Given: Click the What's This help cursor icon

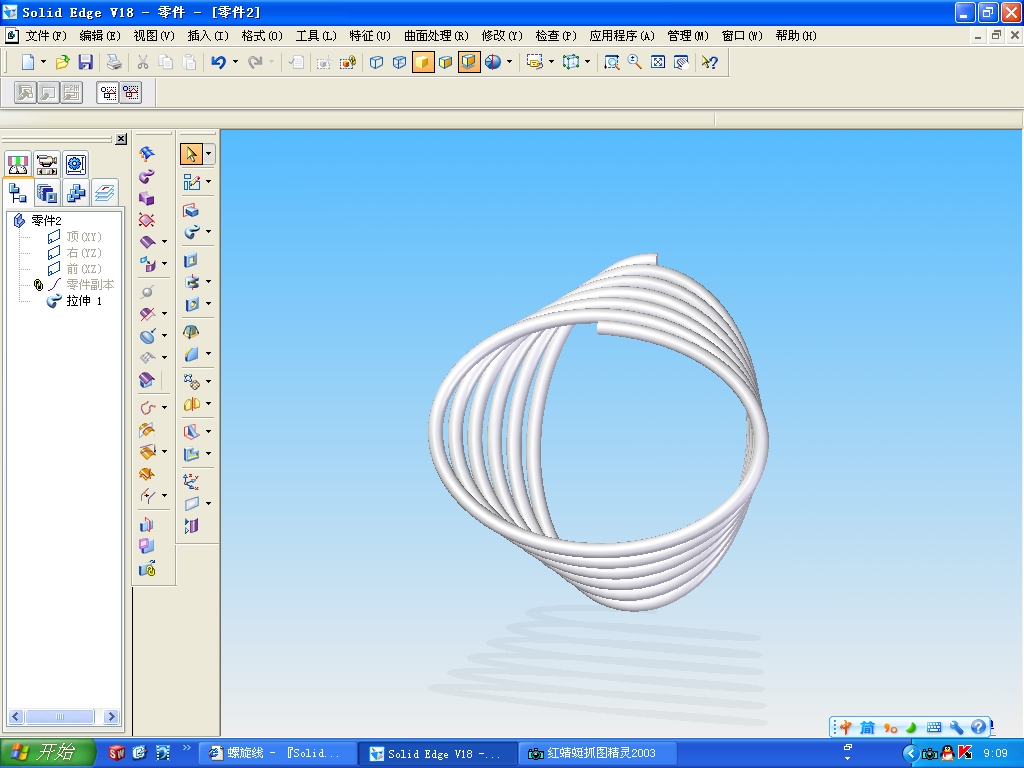Looking at the screenshot, I should (710, 62).
